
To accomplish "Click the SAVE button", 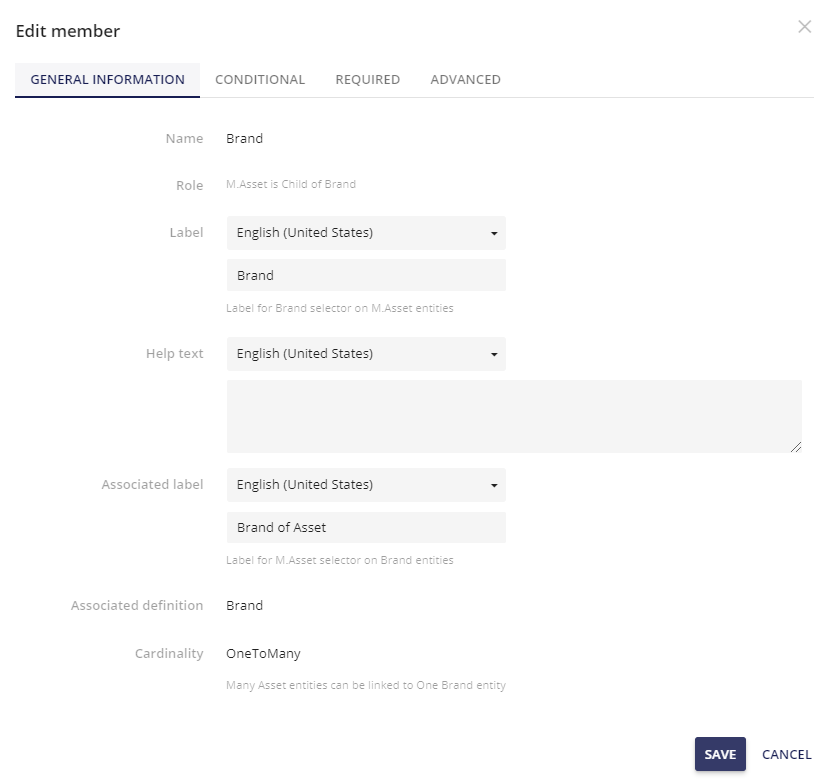I will coord(720,754).
